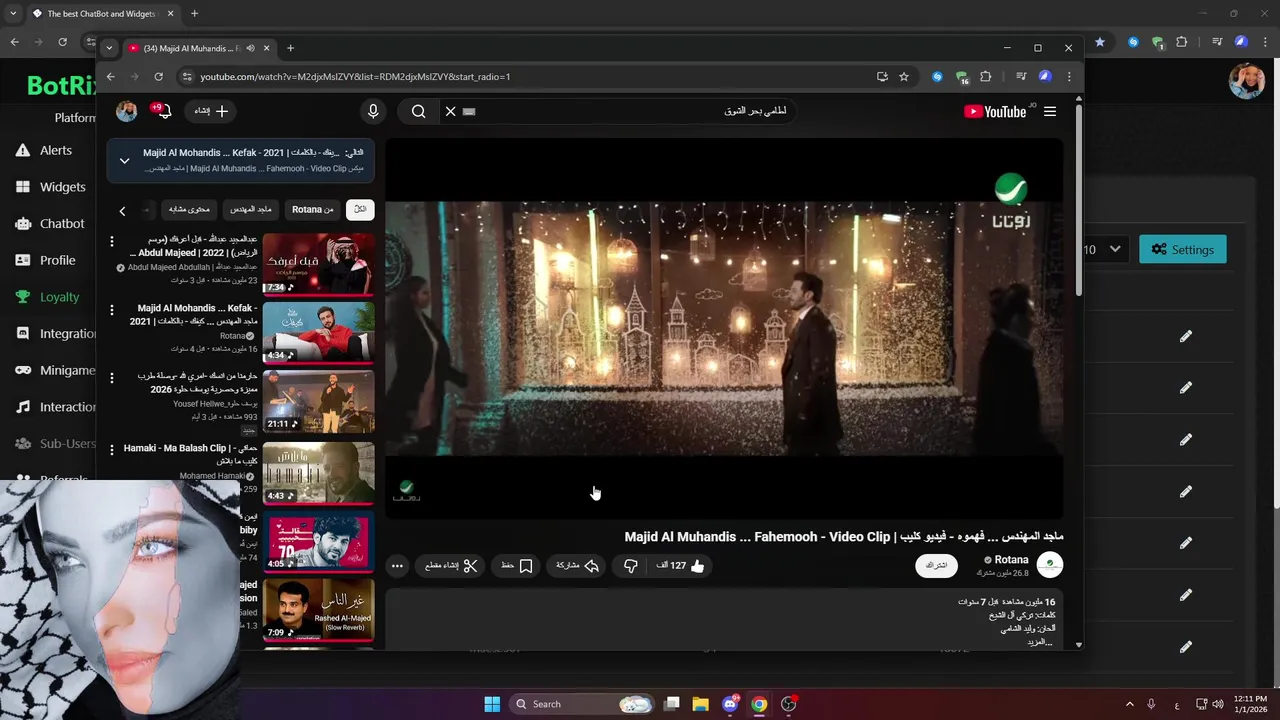This screenshot has width=1280, height=720.
Task: Show hidden system tray icons
Action: [x=1129, y=704]
